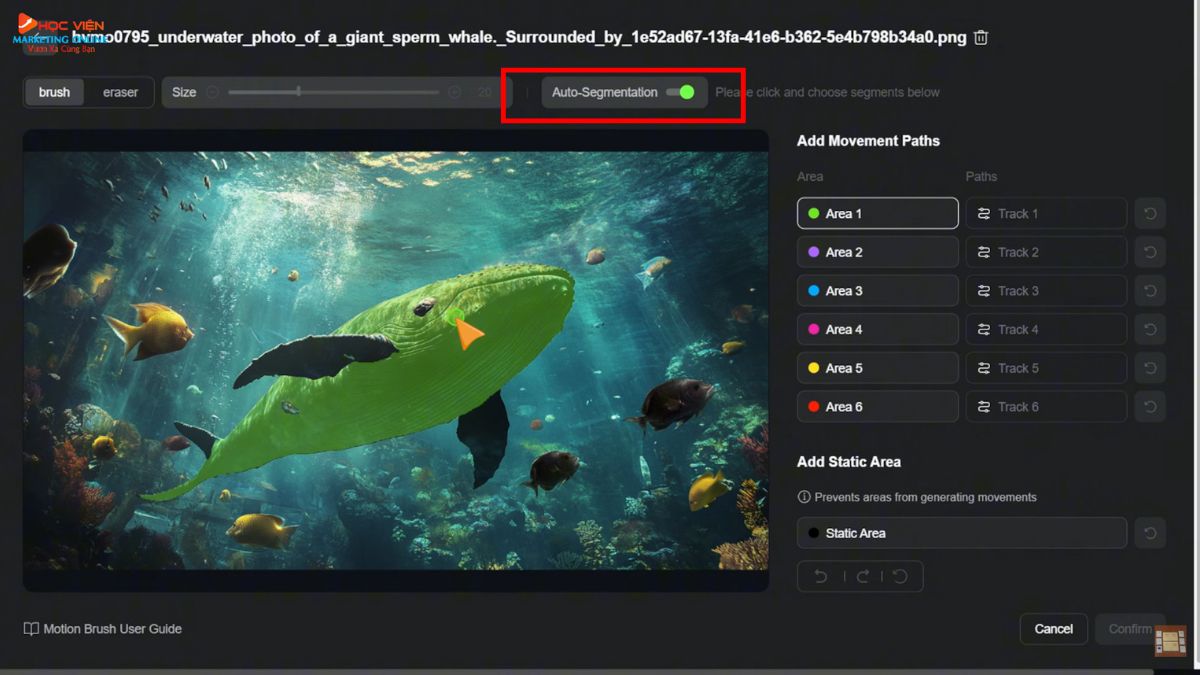Reset the Area 6 row
The image size is (1200, 675).
coord(1150,407)
